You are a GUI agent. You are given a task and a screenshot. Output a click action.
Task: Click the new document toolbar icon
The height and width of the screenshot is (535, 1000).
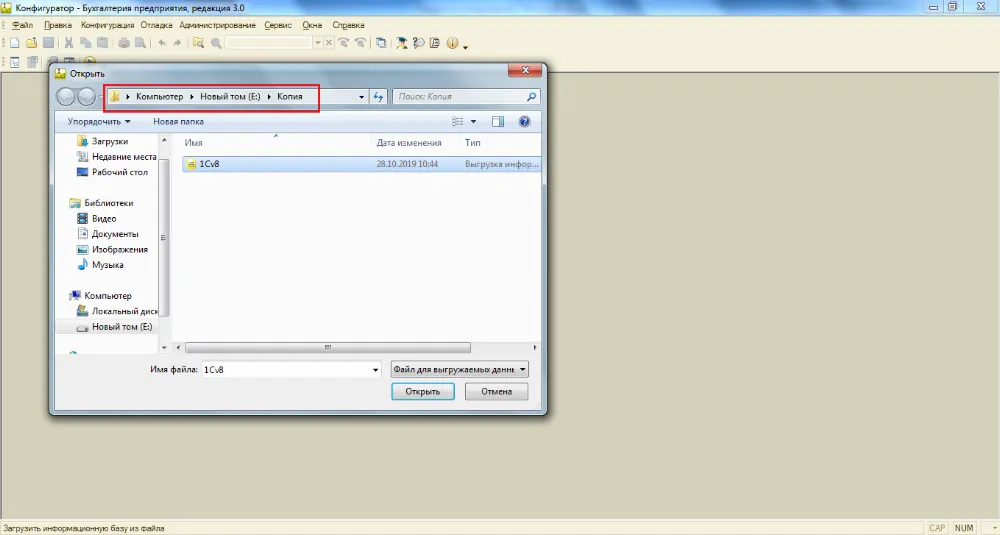point(15,43)
